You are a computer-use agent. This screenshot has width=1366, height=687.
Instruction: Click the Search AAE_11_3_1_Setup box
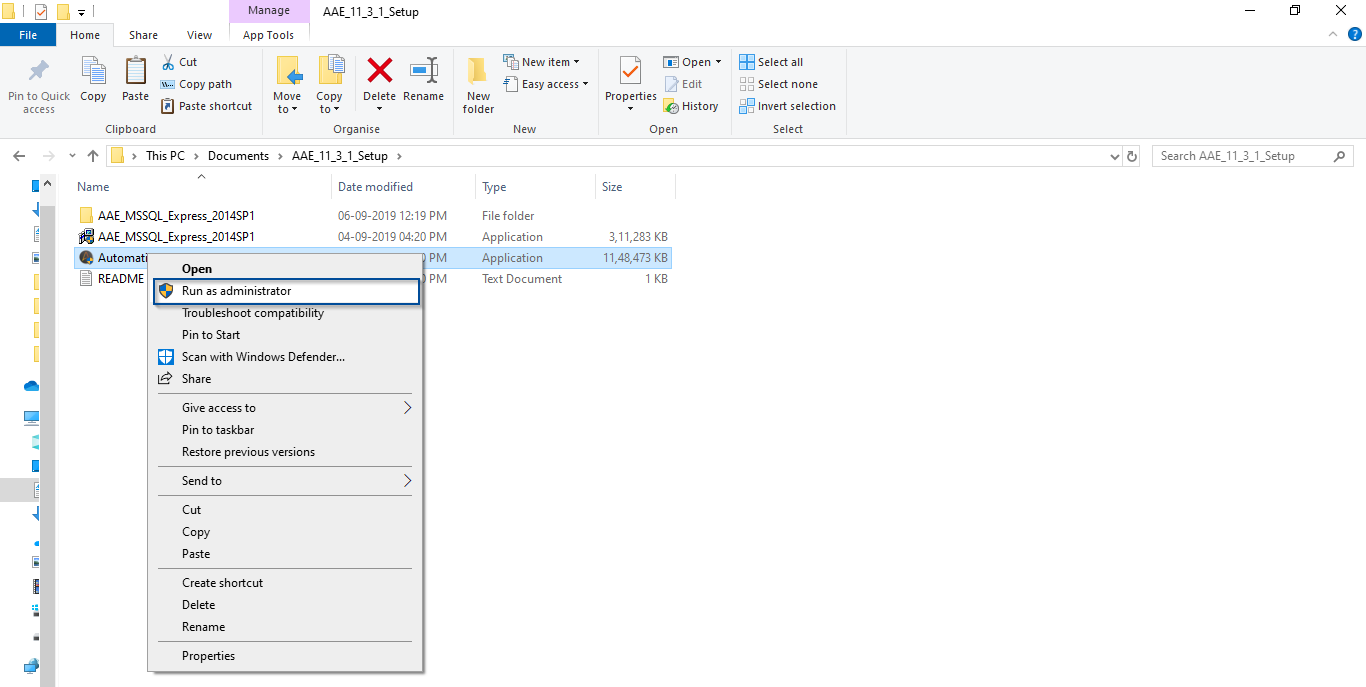click(x=1242, y=156)
